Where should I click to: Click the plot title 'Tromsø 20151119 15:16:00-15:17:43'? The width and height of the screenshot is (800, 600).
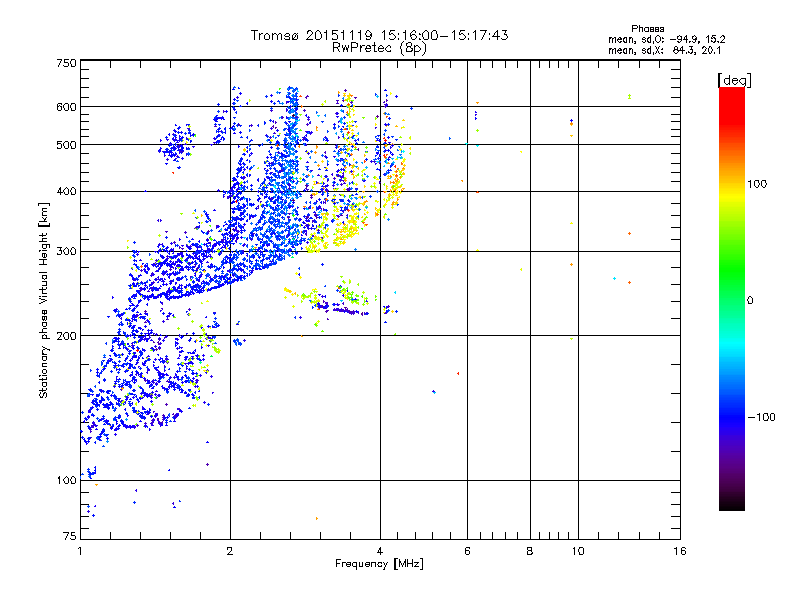point(379,35)
